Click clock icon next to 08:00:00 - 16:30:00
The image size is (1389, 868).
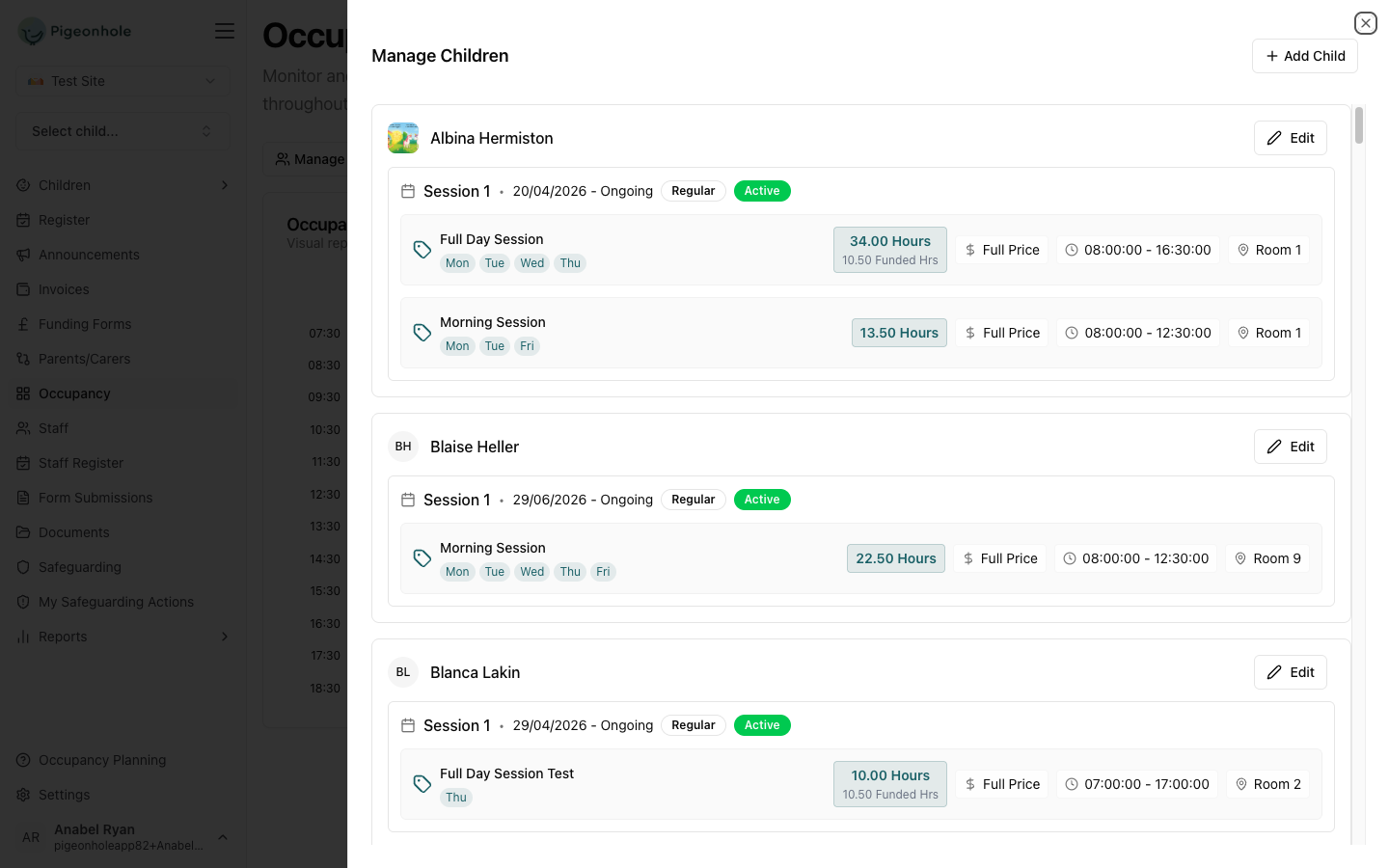pos(1072,250)
